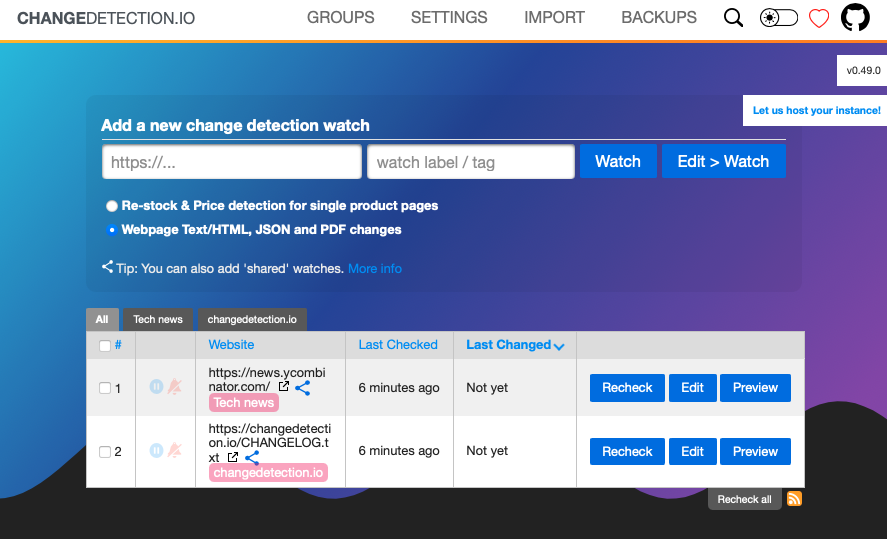Recheck the CHANGELOG.txt watch

[627, 451]
